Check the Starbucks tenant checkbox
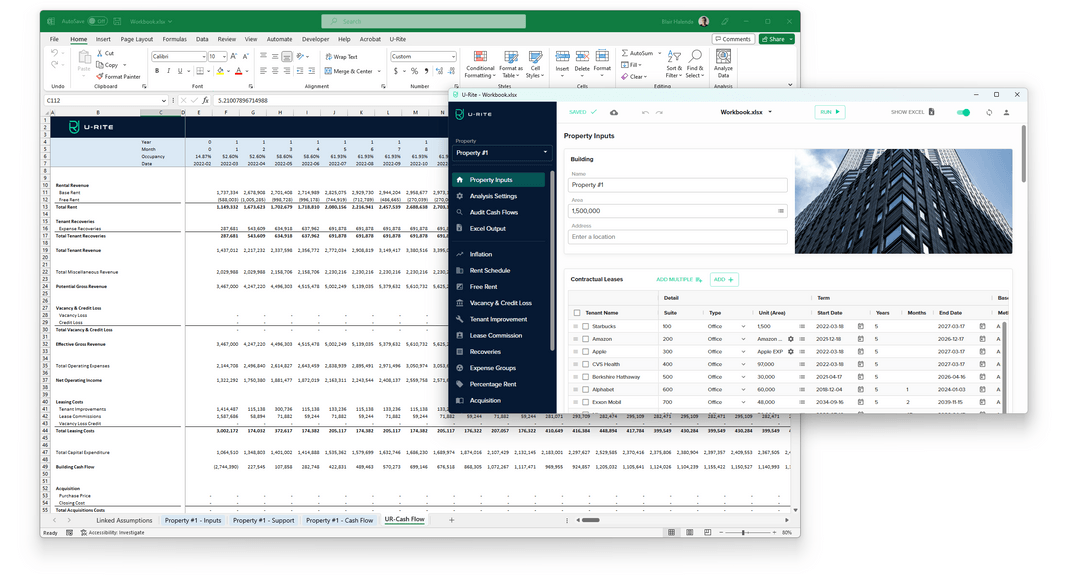Viewport: 1080px width, 580px height. (586, 326)
